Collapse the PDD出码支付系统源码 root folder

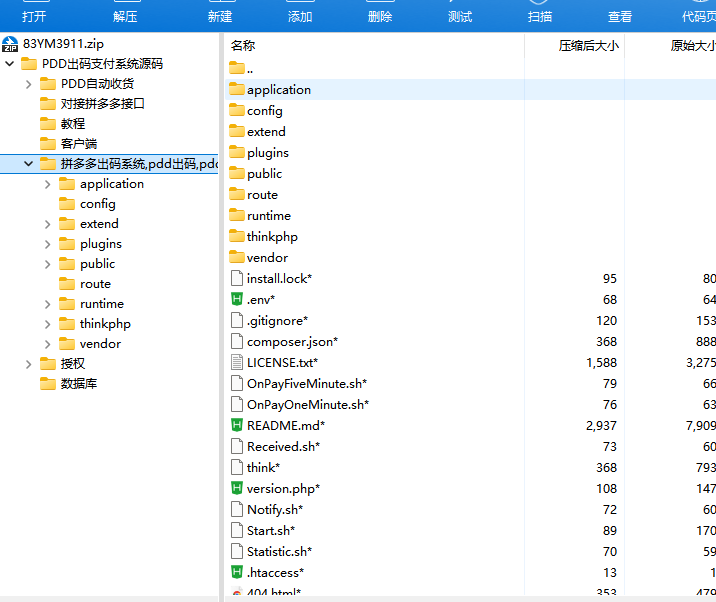coord(10,63)
